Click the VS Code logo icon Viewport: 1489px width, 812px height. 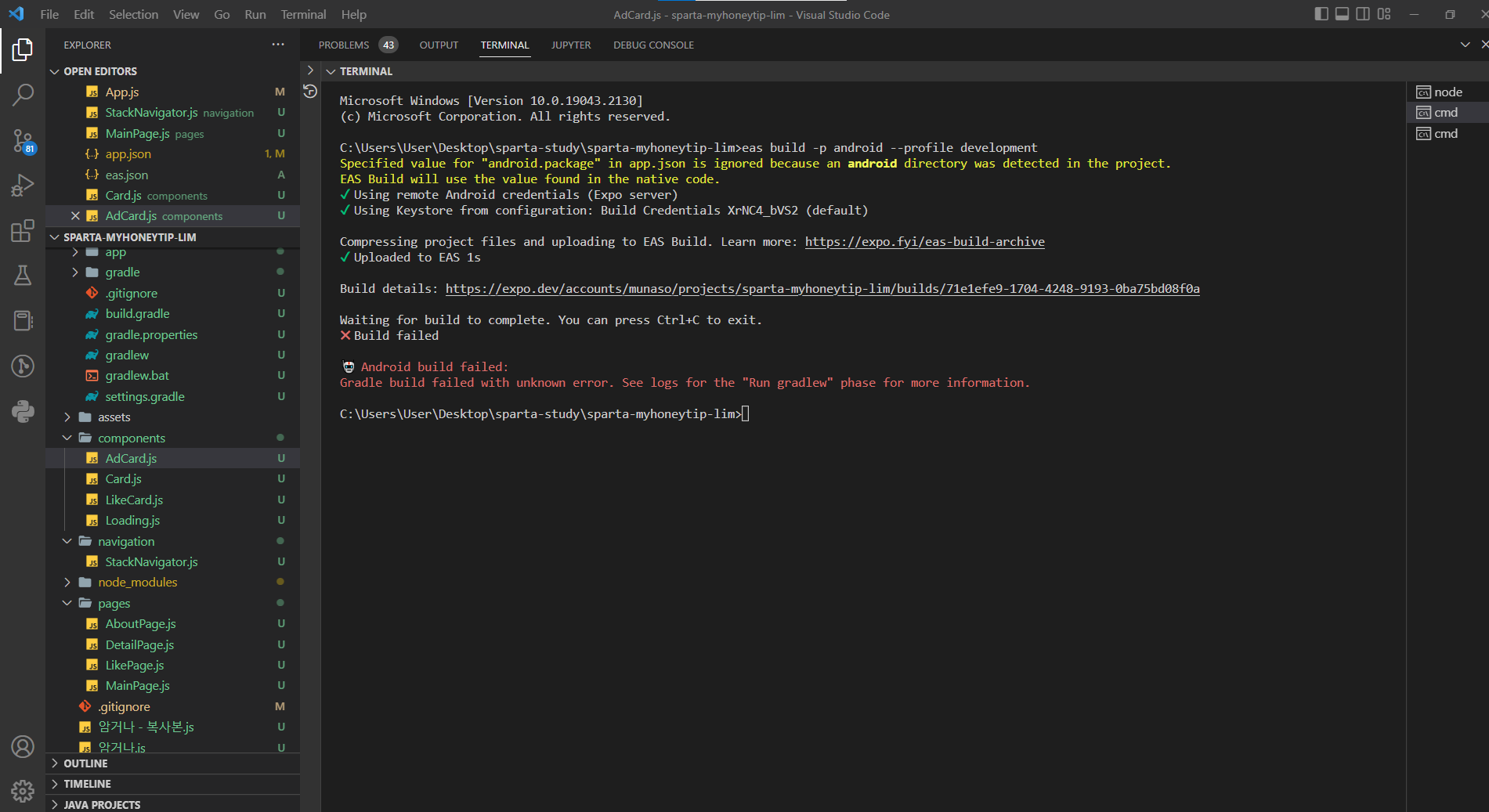click(x=16, y=14)
